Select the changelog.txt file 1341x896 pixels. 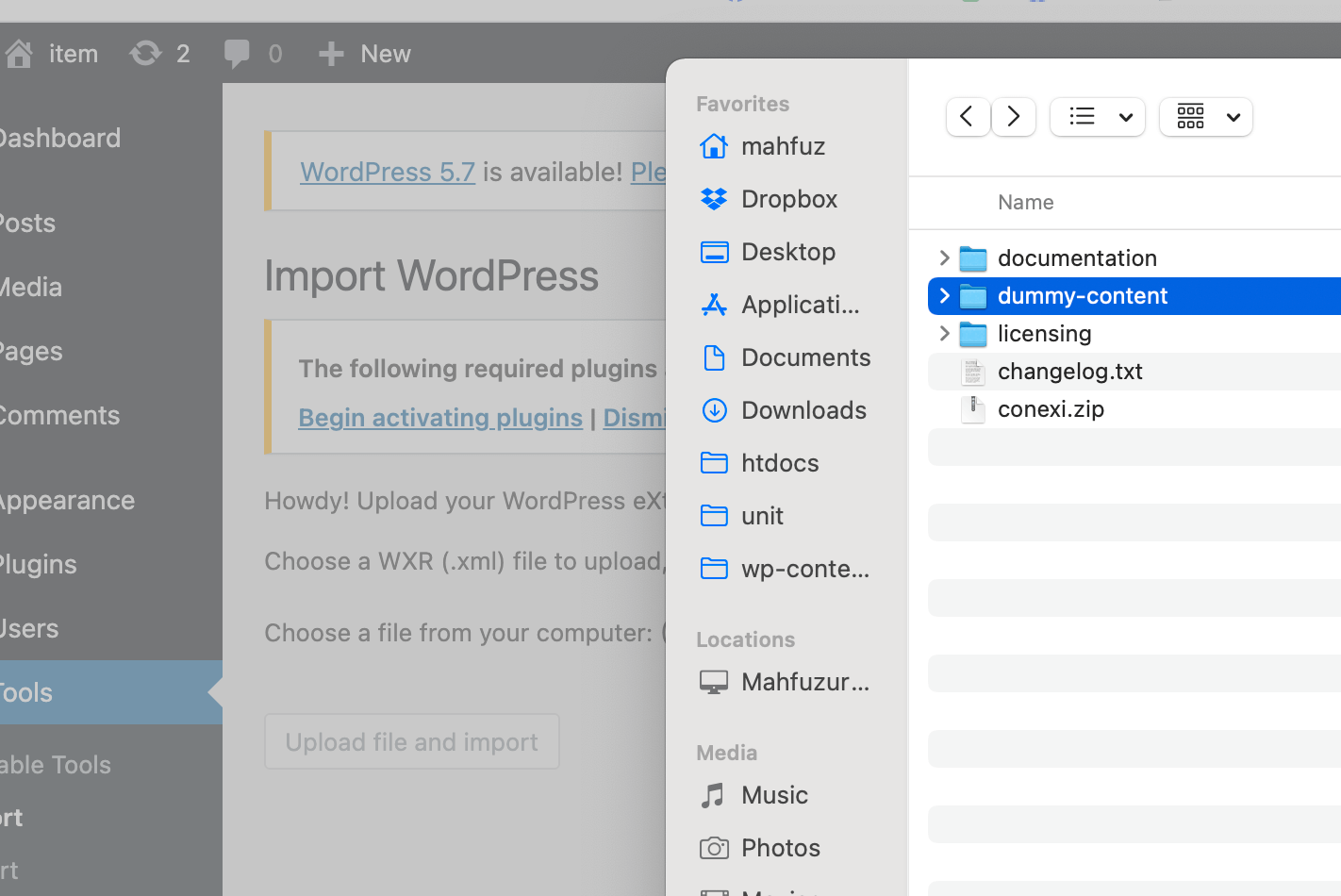(1069, 372)
